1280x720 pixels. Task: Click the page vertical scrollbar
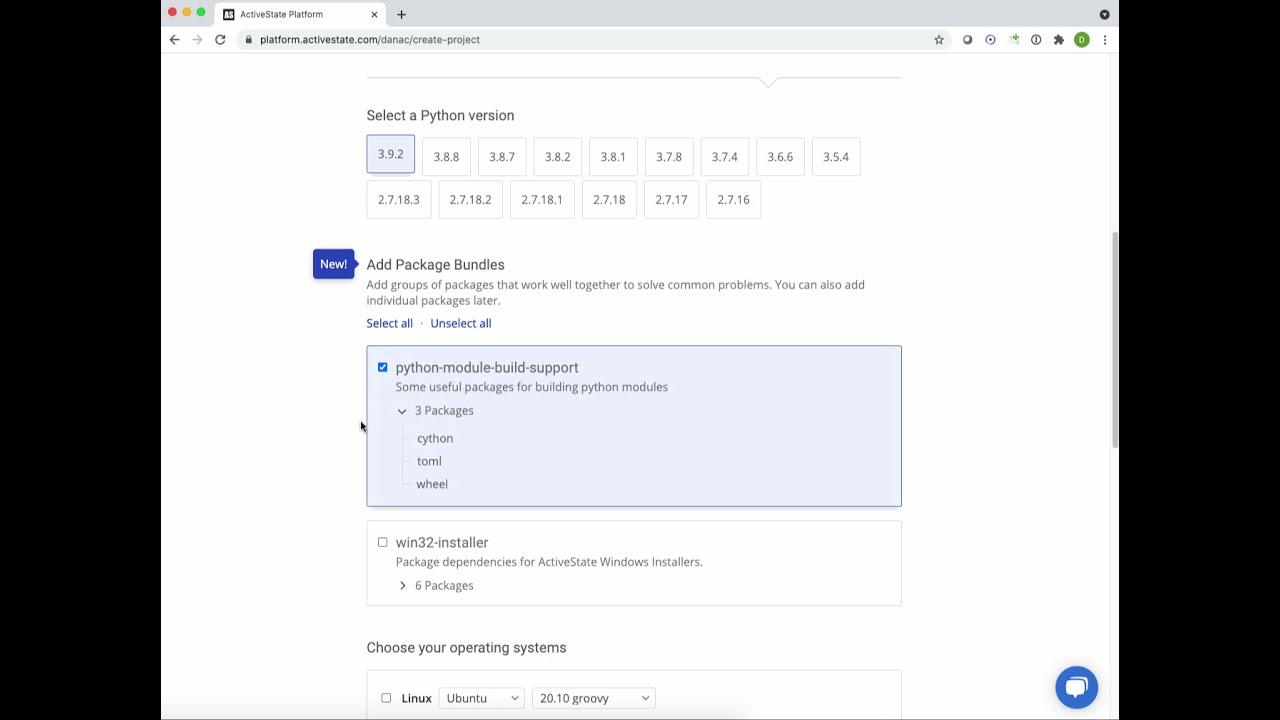(x=1114, y=340)
